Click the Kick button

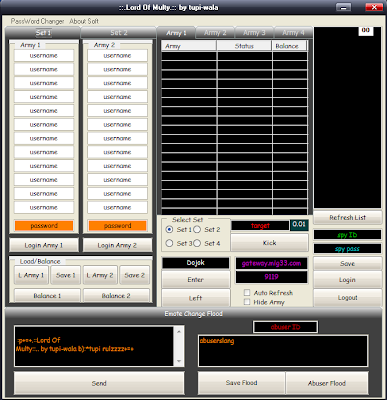(269, 243)
